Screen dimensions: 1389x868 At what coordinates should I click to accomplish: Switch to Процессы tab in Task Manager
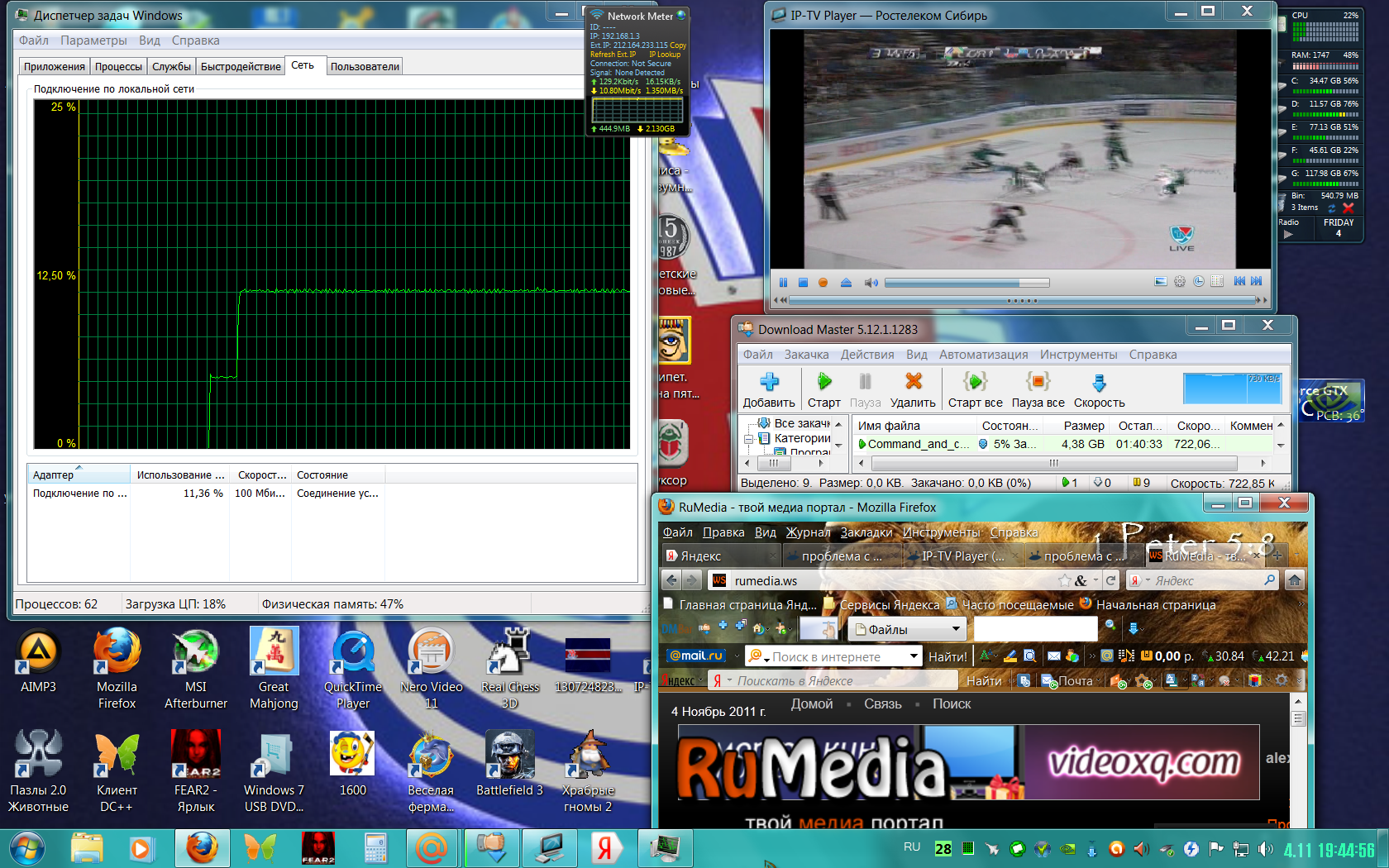coord(118,67)
